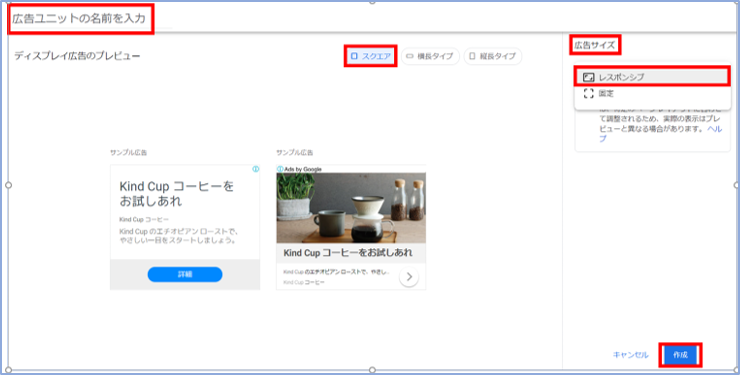Click the Ads by Google info icon

[x=280, y=169]
